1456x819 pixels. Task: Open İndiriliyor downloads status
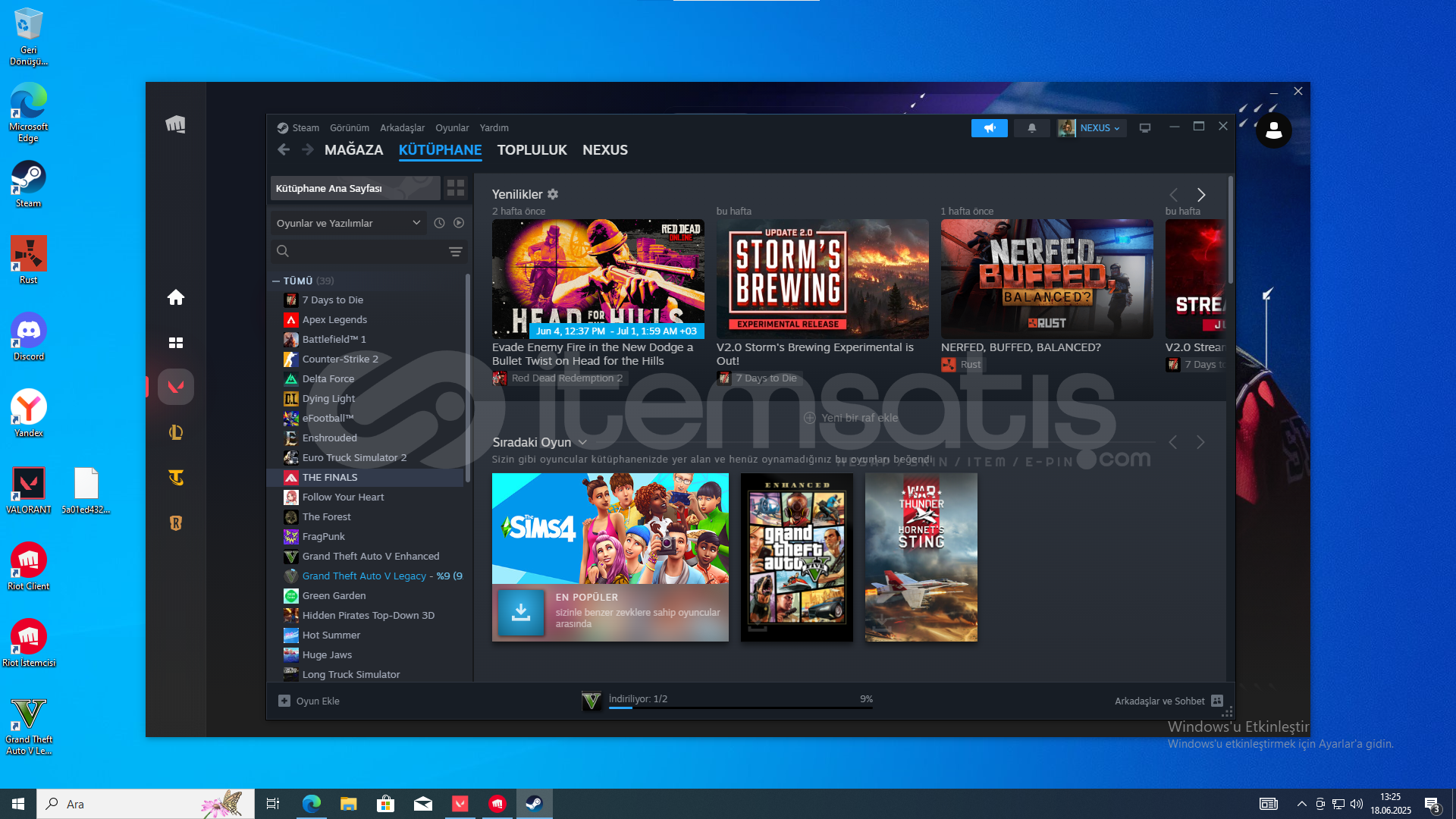pyautogui.click(x=638, y=699)
